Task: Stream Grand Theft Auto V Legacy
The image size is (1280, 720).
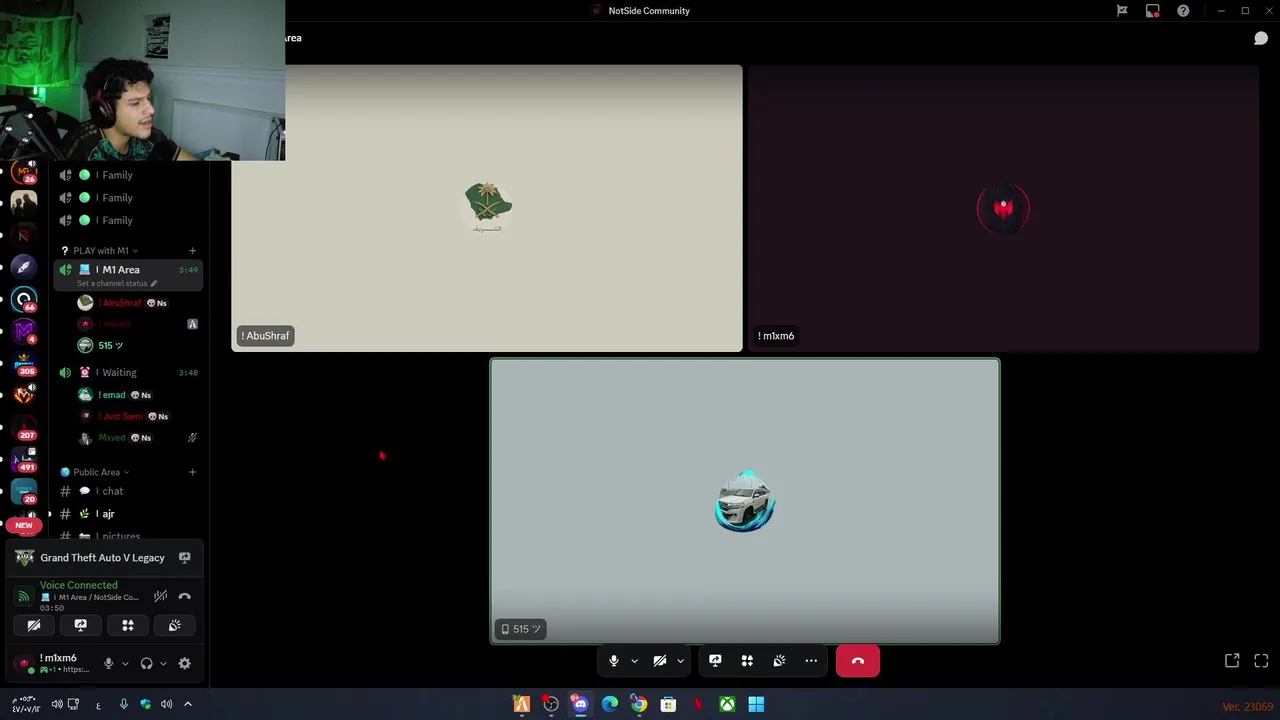Action: pyautogui.click(x=184, y=558)
